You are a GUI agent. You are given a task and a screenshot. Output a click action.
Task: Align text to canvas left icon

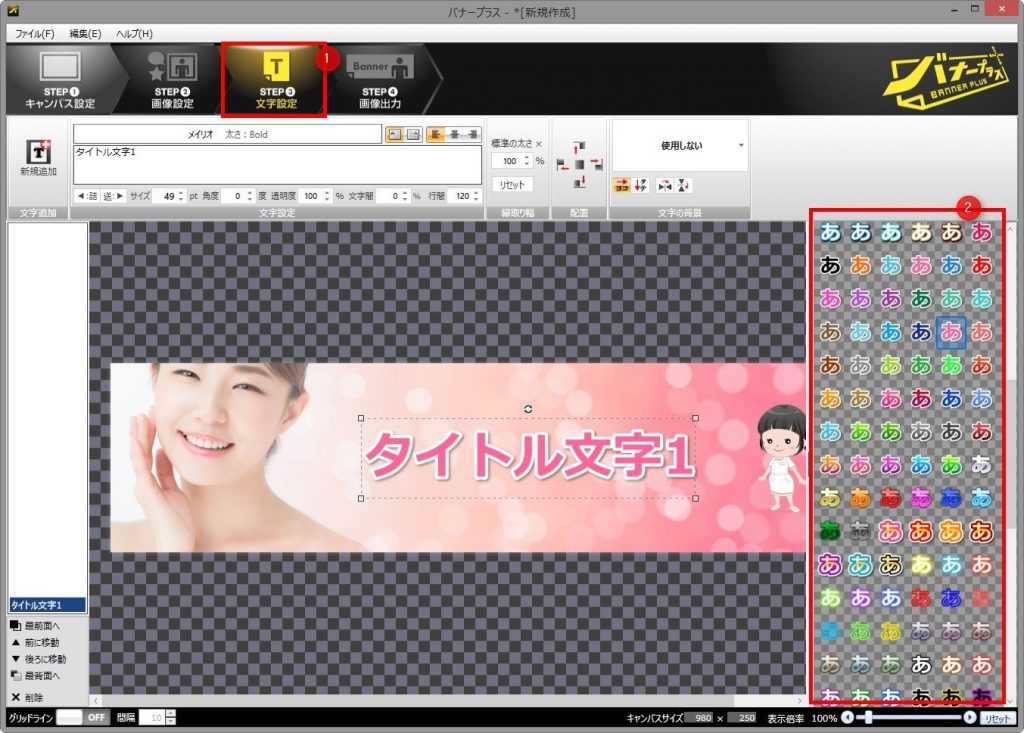pyautogui.click(x=562, y=165)
